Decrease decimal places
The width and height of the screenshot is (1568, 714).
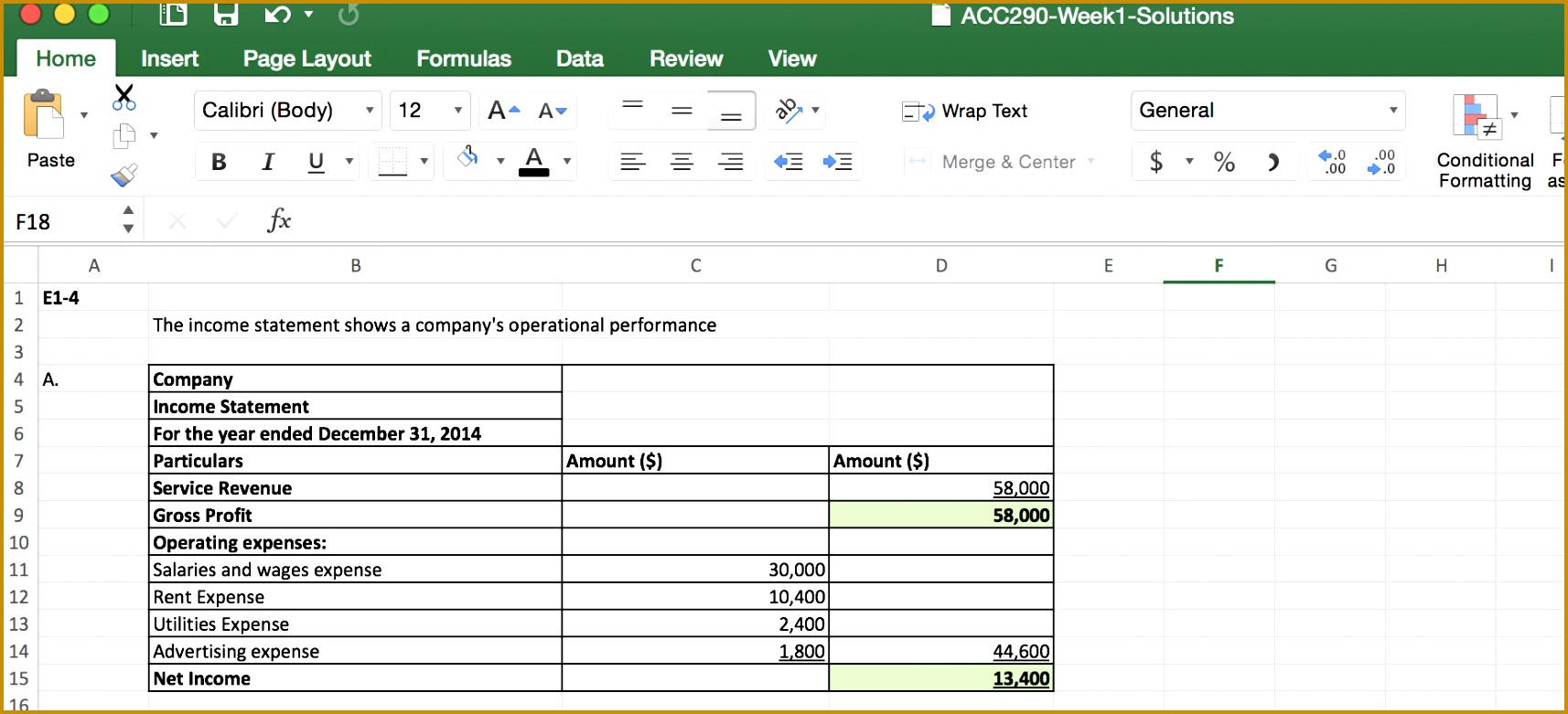pos(1381,162)
